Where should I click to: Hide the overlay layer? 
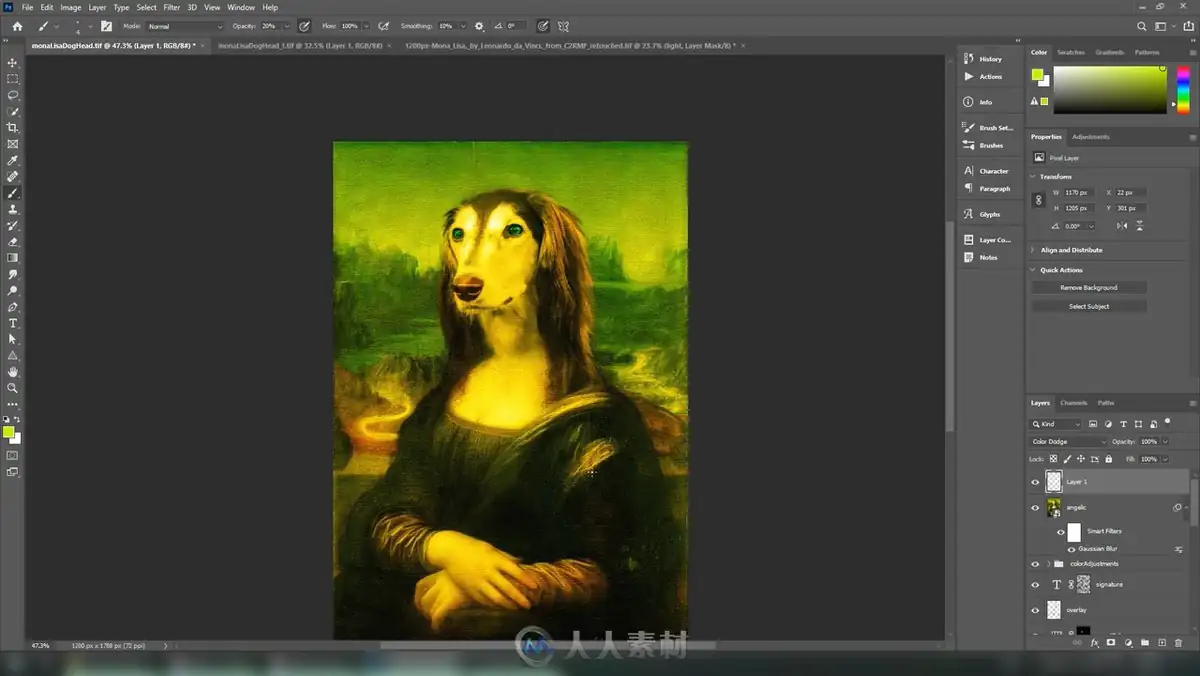pos(1035,610)
